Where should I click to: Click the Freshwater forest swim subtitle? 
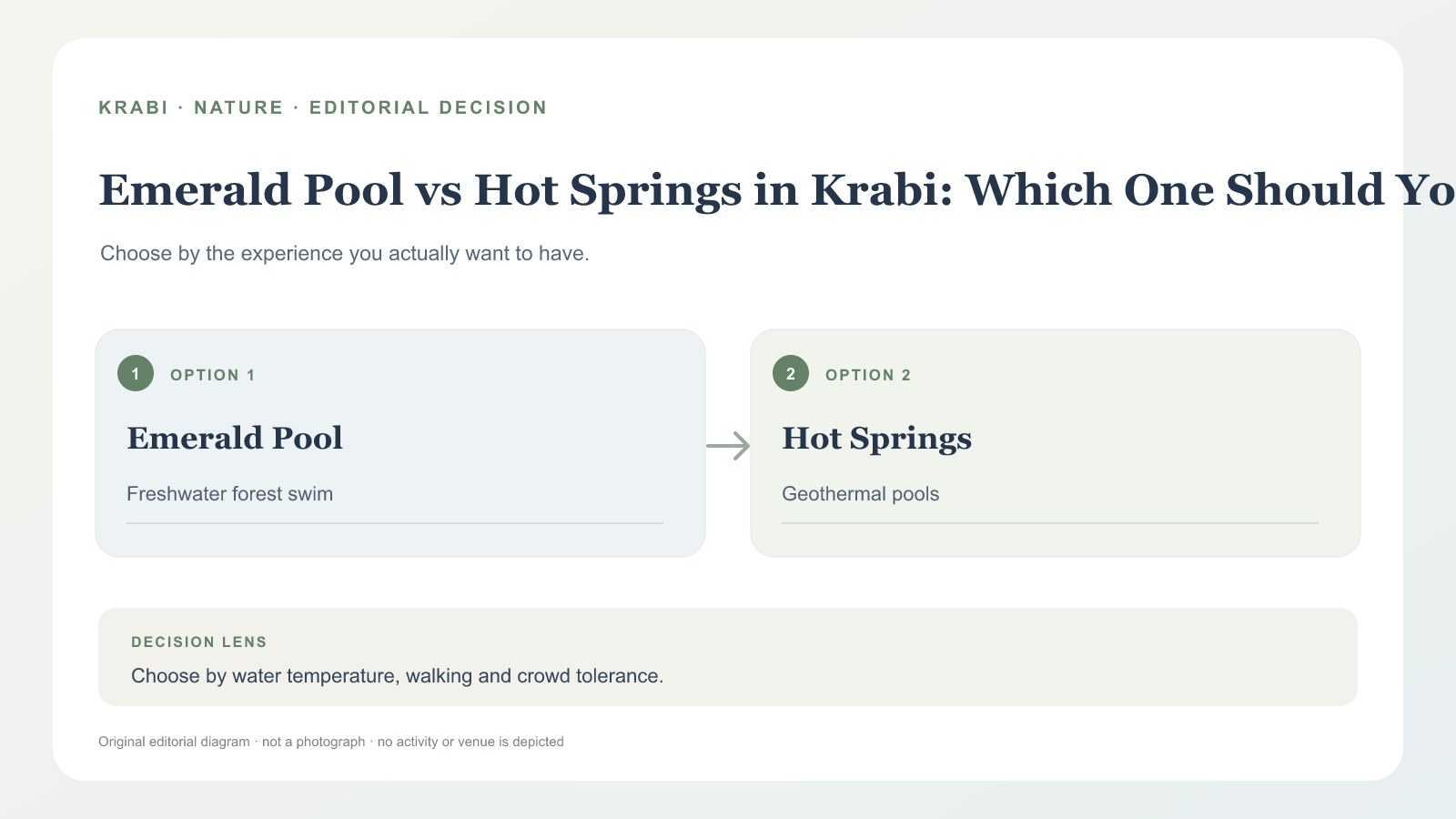(229, 494)
